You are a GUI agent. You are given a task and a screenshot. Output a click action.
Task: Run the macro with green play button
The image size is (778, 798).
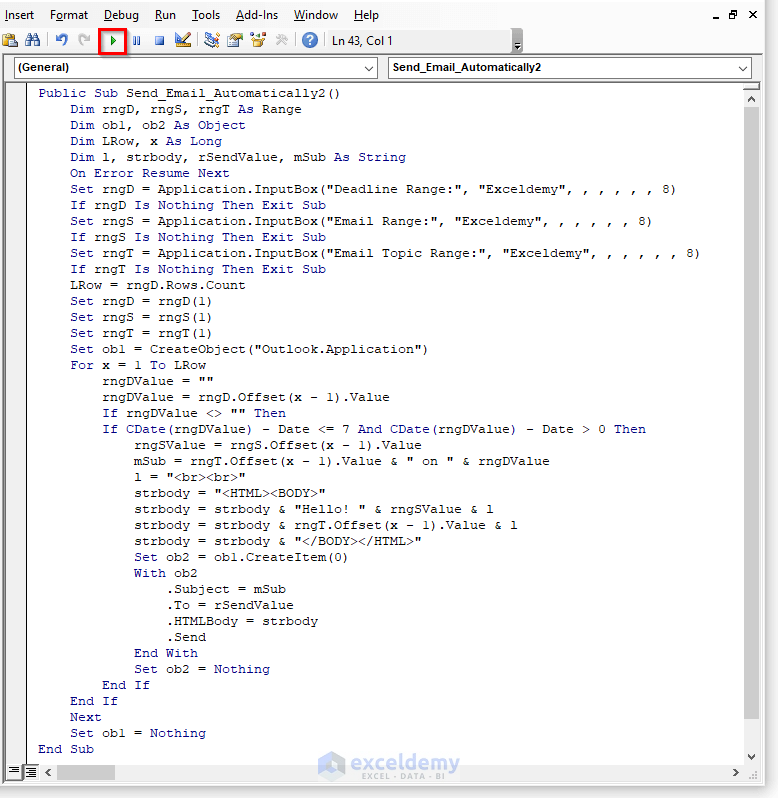click(x=112, y=41)
